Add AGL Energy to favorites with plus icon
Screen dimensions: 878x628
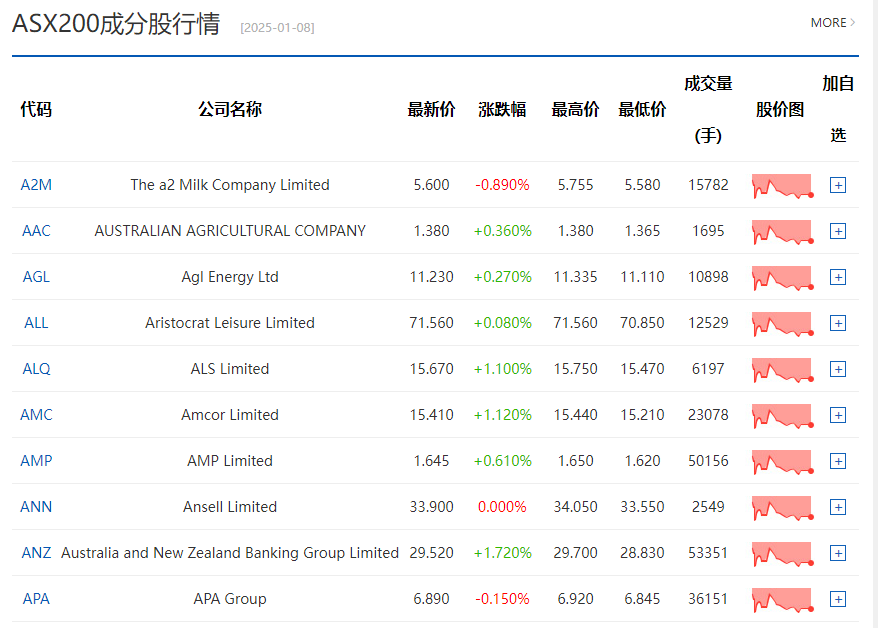click(837, 277)
